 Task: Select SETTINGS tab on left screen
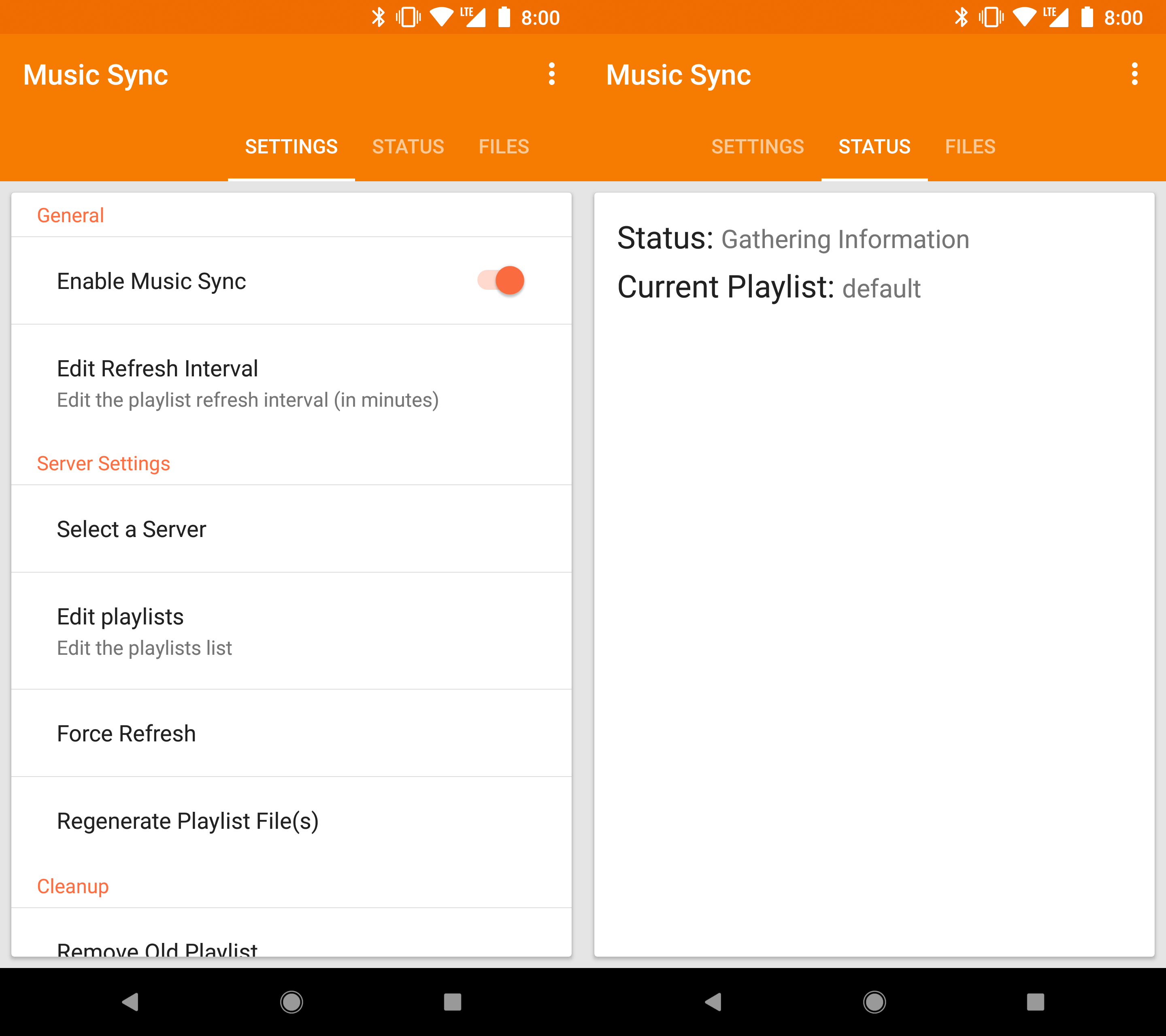point(291,146)
